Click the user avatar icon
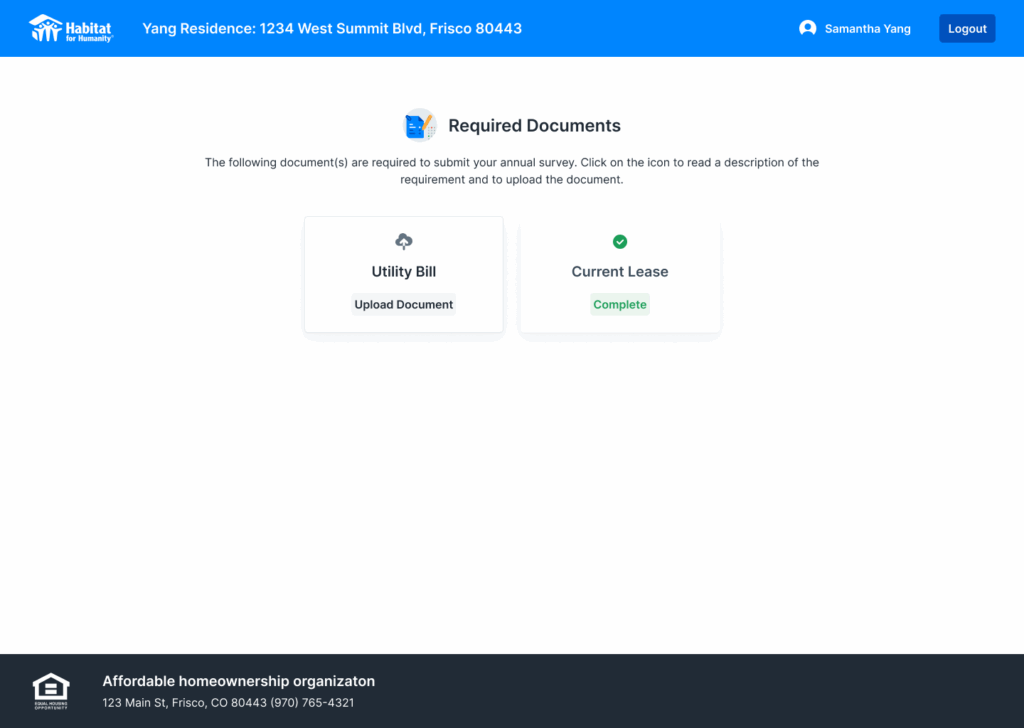The height and width of the screenshot is (728, 1024). [x=807, y=29]
